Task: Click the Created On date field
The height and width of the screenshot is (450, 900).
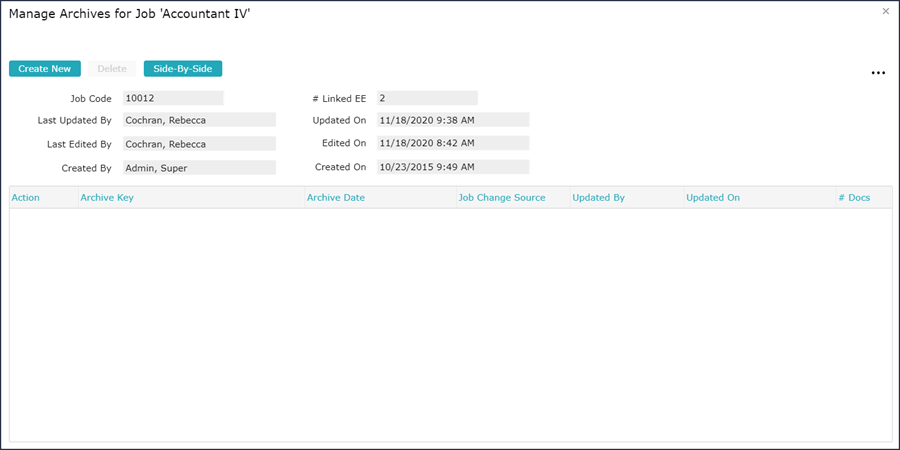Action: [452, 167]
